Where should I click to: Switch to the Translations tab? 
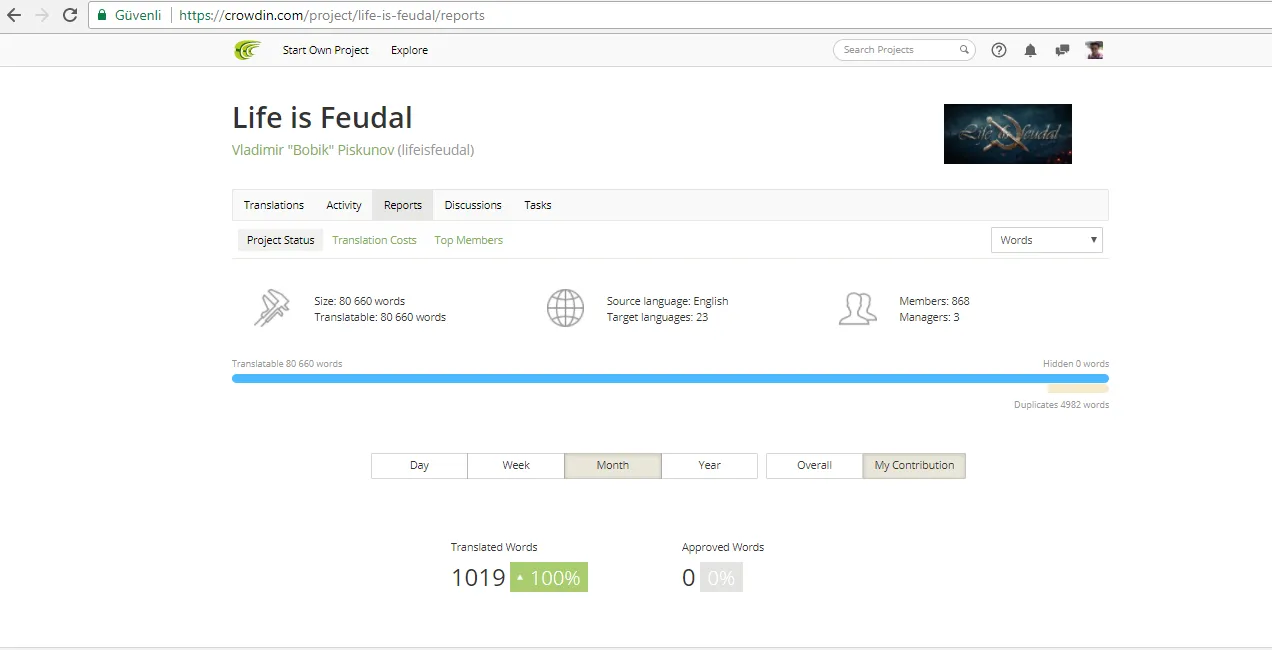(274, 205)
